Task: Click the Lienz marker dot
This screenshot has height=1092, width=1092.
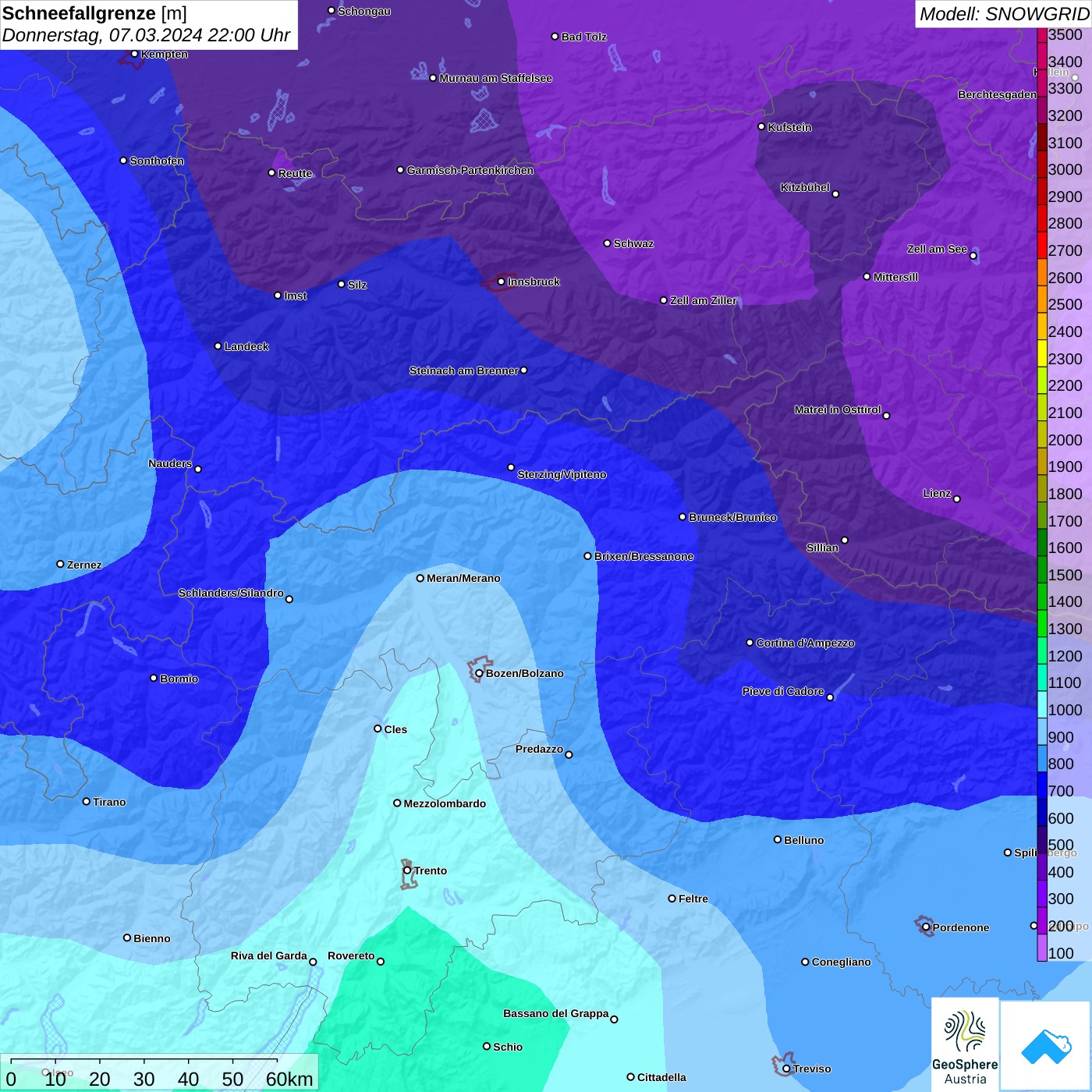Action: point(956,499)
